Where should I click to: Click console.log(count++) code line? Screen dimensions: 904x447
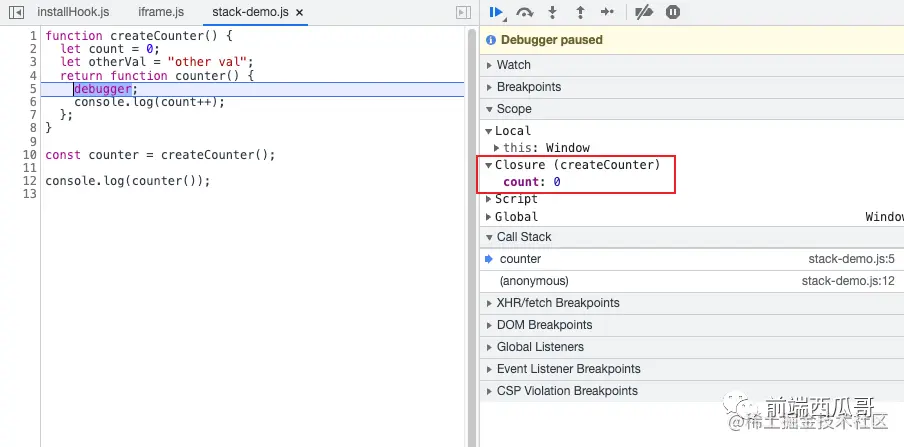tap(149, 102)
